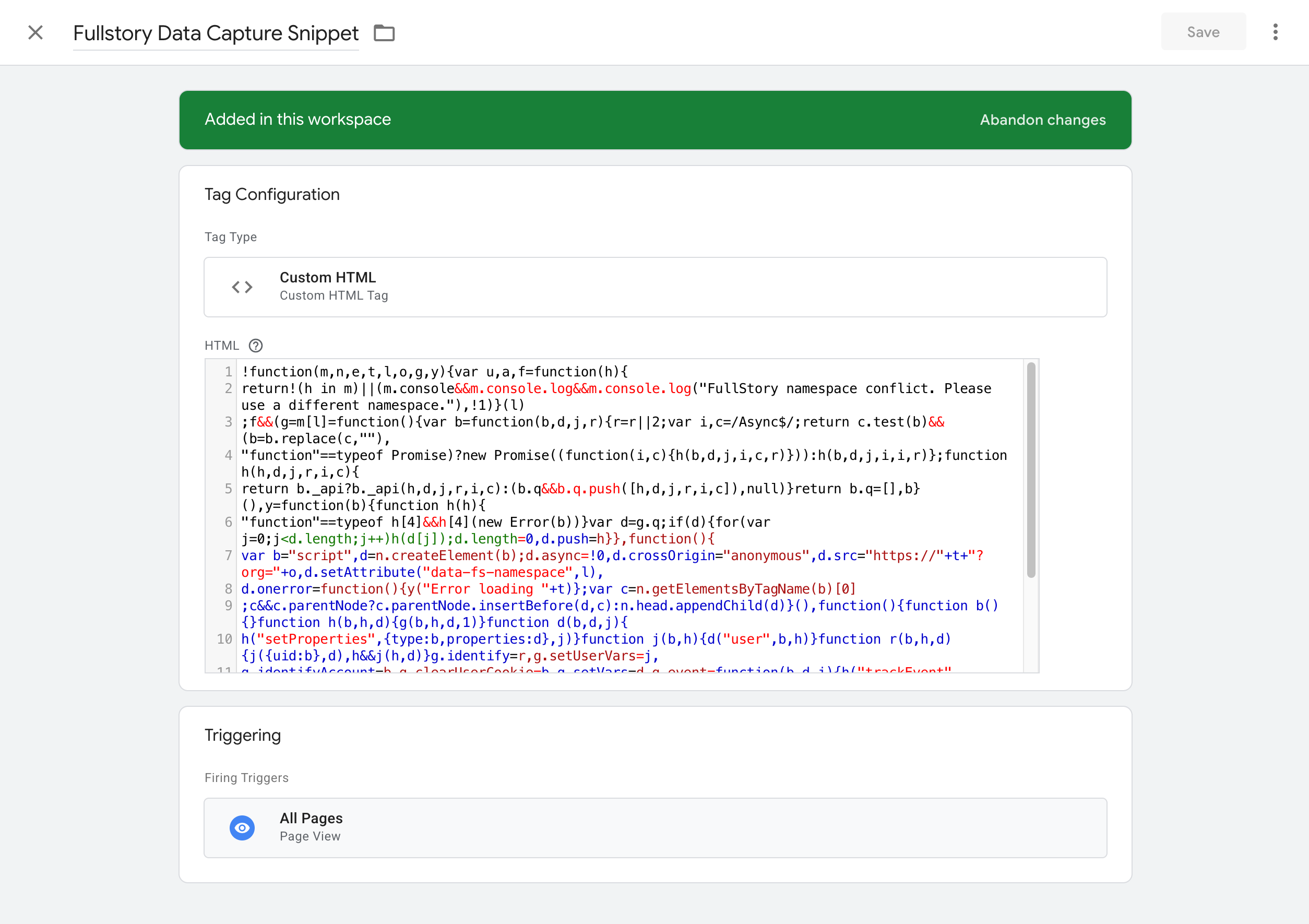The image size is (1309, 924).
Task: Click line number 10 in code gutter
Action: click(224, 639)
